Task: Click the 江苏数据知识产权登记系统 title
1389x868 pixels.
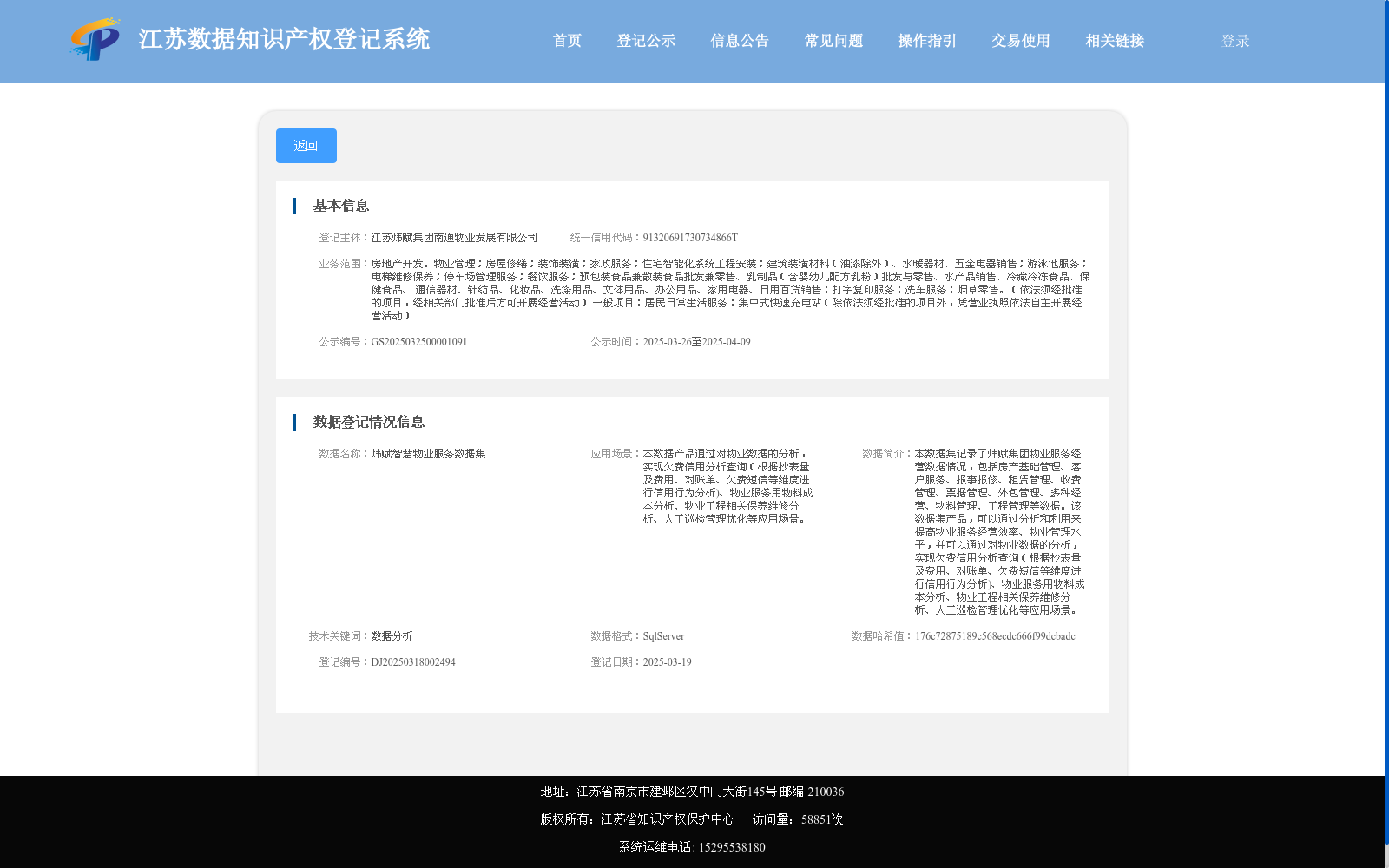Action: (x=284, y=40)
